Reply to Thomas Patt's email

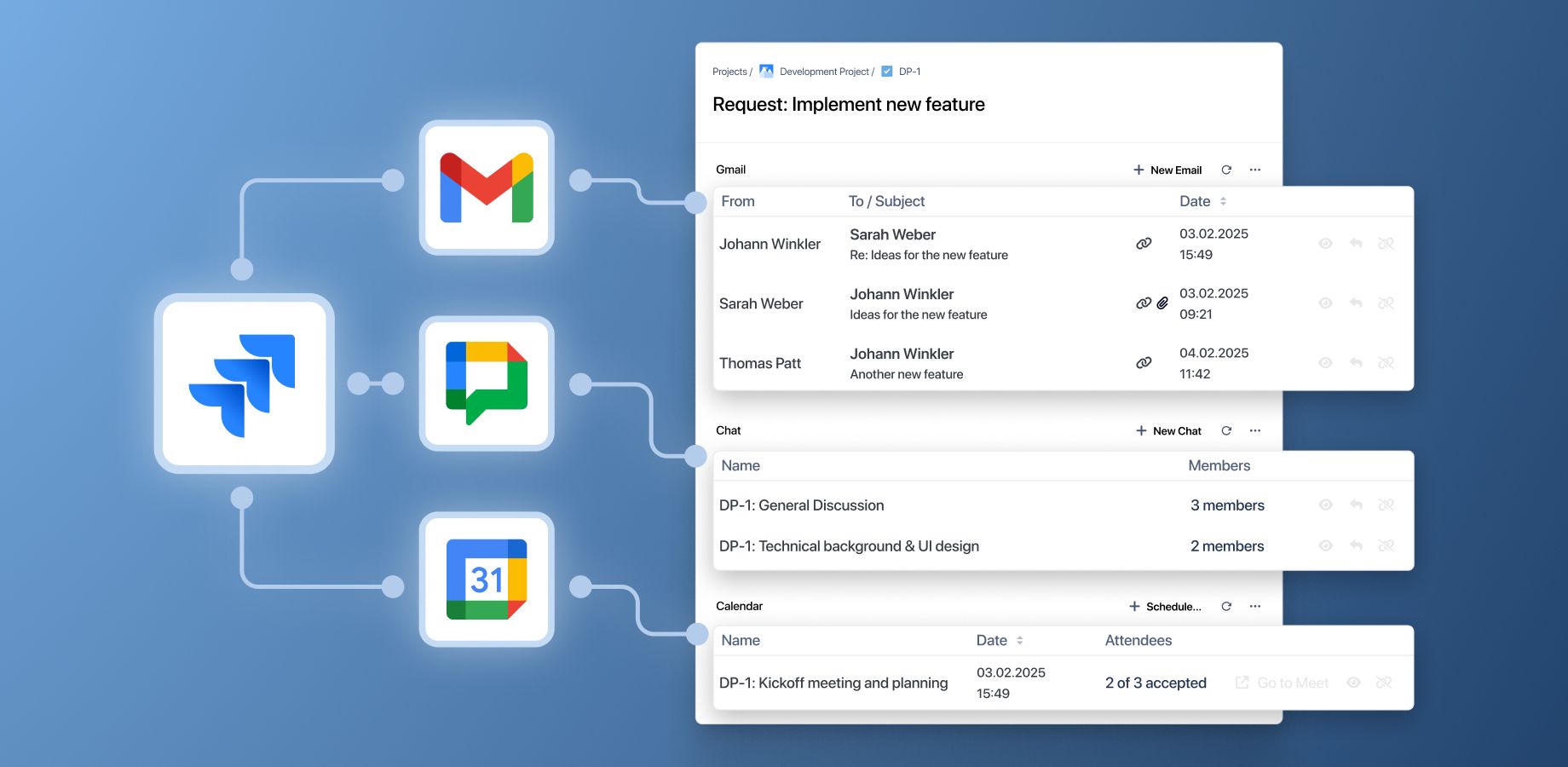pos(1356,363)
